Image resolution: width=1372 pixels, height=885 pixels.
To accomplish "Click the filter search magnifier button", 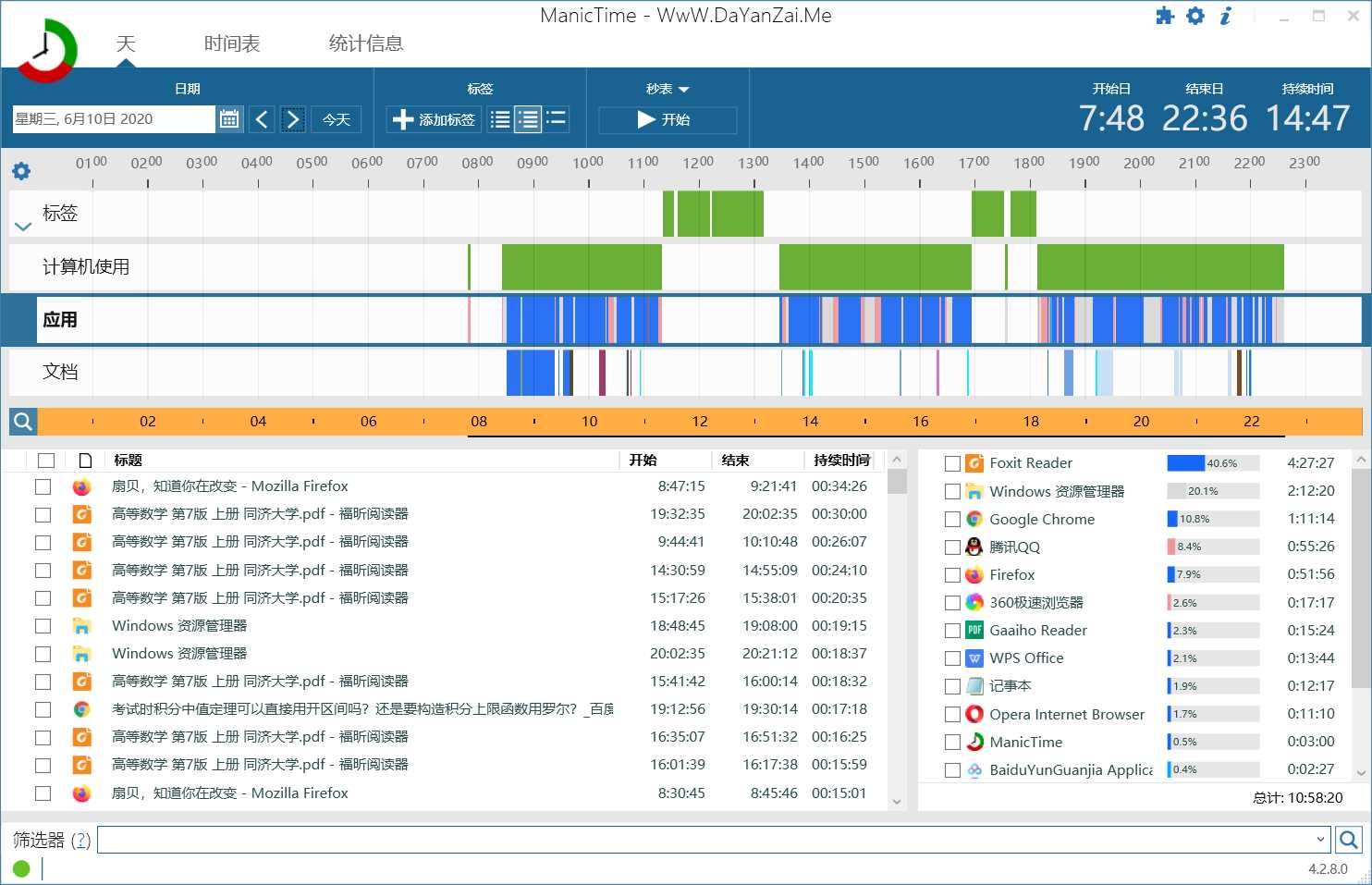I will [1349, 840].
